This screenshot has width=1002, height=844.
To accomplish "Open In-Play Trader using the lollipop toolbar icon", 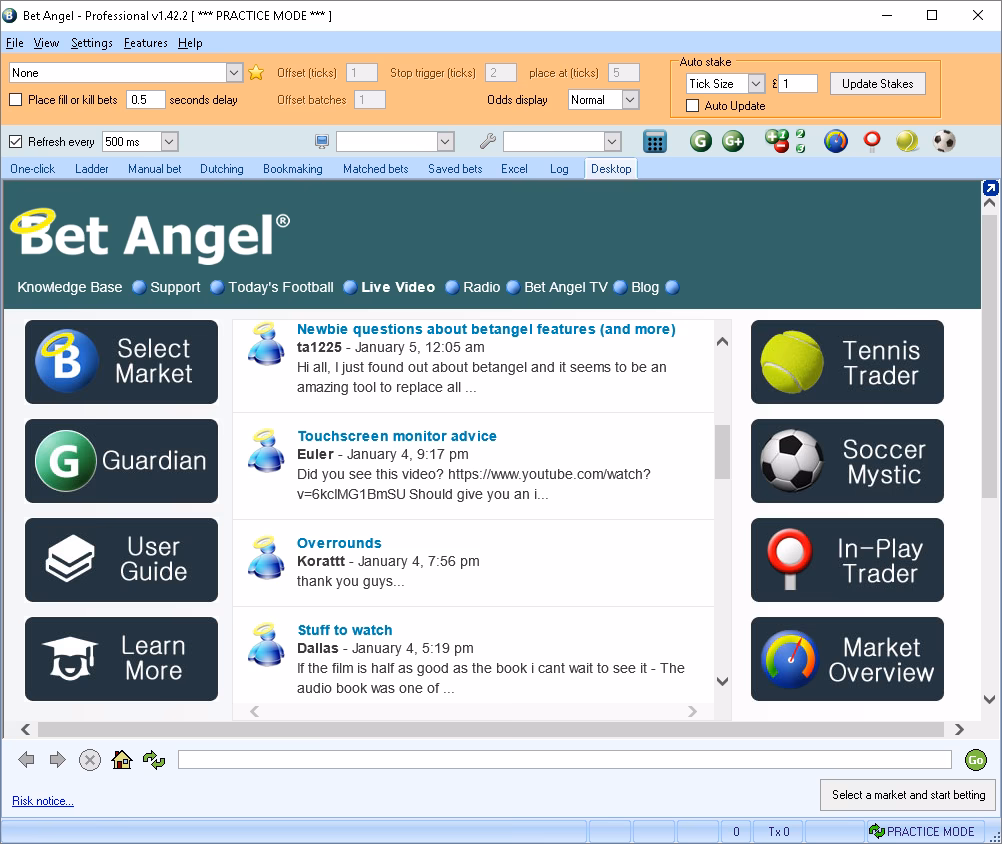I will click(871, 142).
